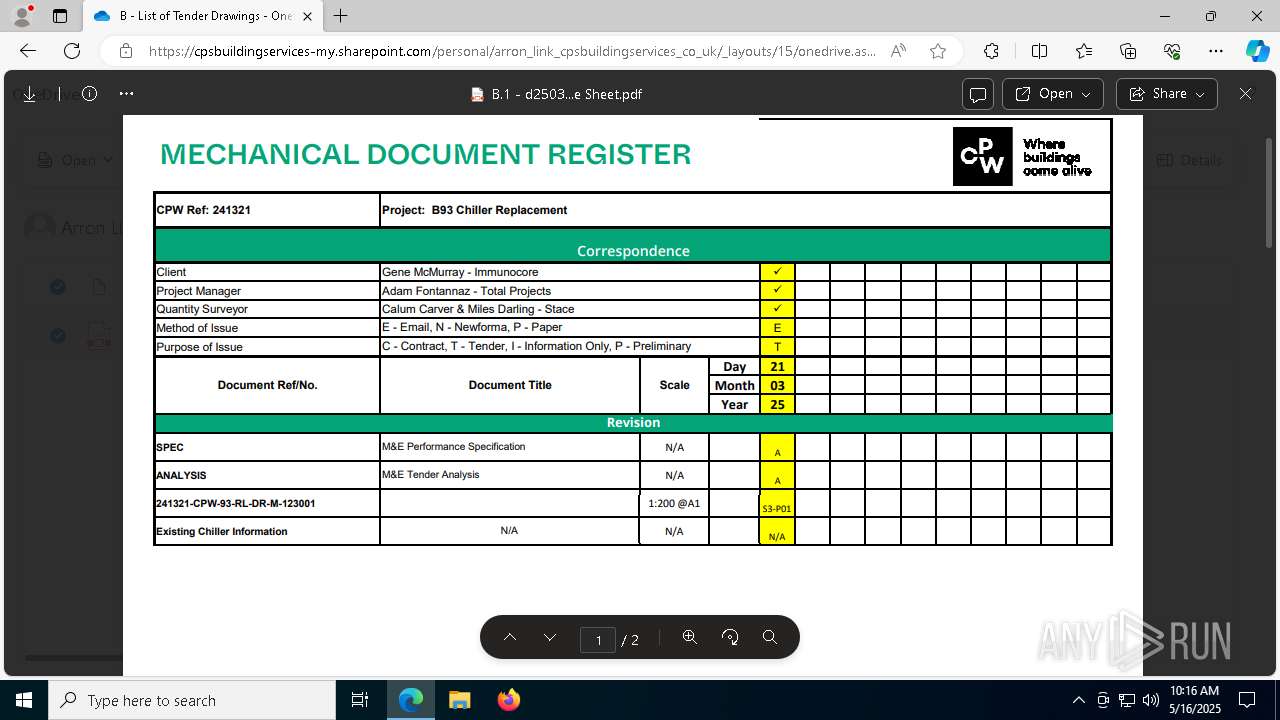
Task: Click the 1:200 @A1 scale cell
Action: 674,503
